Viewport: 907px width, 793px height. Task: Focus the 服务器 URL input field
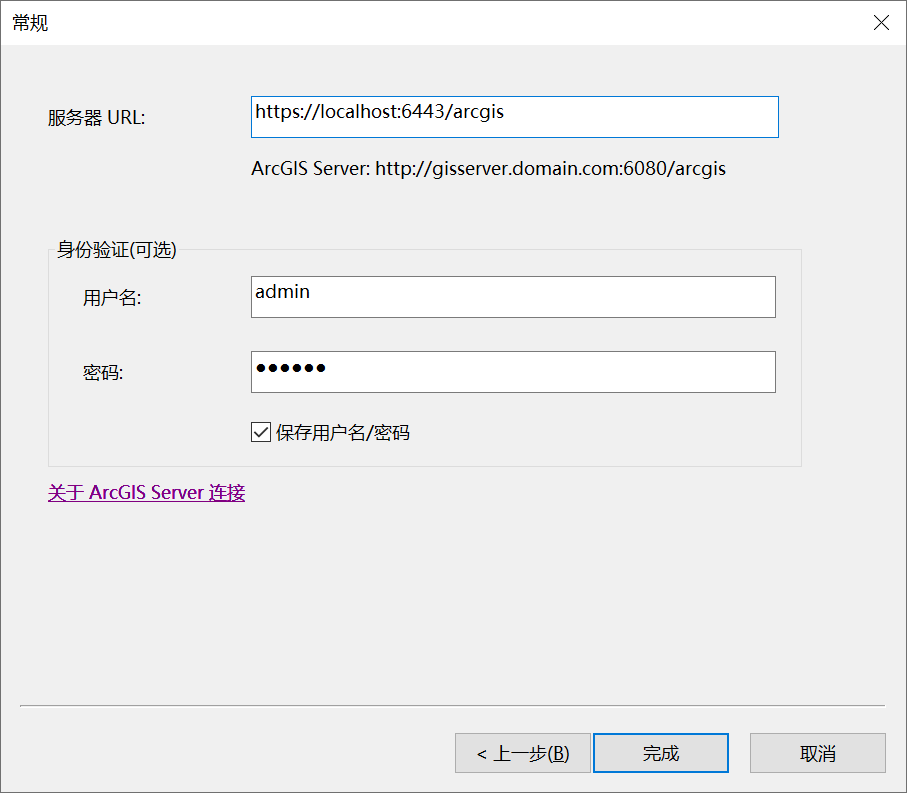(515, 117)
